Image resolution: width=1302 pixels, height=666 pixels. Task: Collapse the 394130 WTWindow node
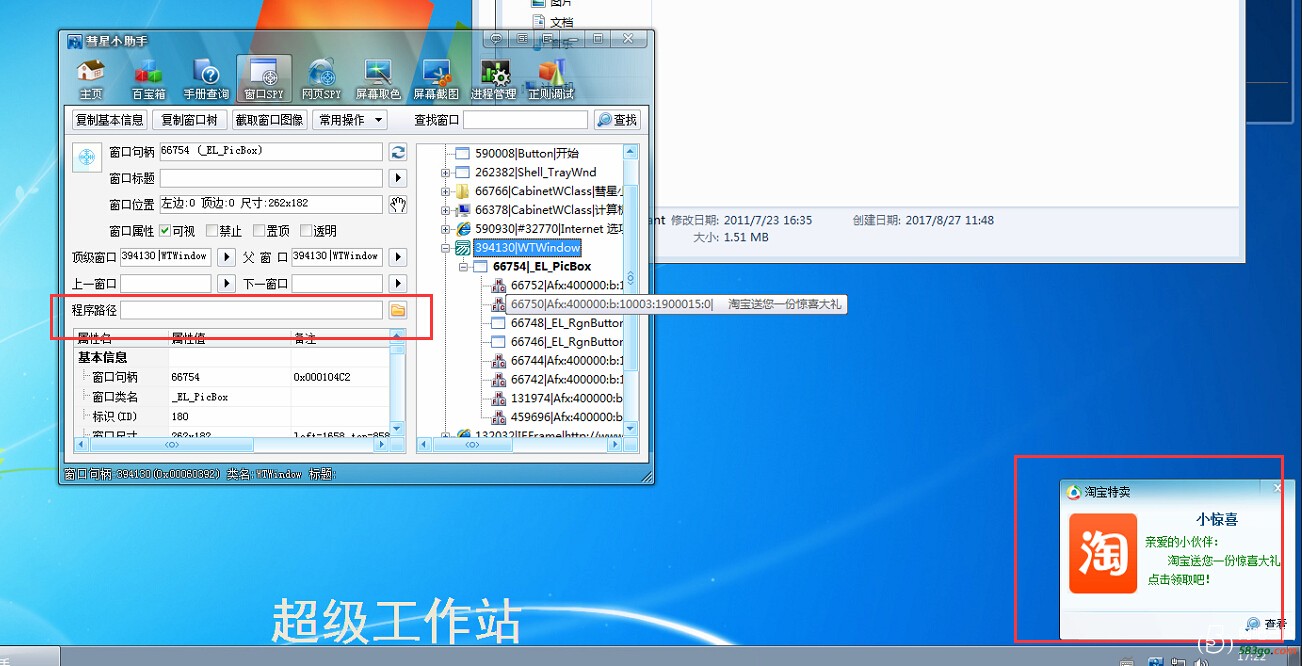coord(445,248)
